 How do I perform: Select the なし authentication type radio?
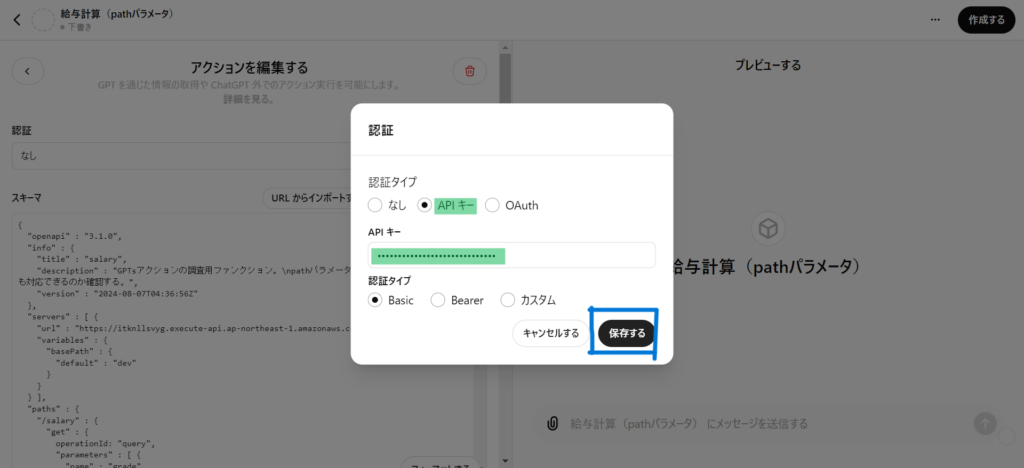(x=375, y=205)
